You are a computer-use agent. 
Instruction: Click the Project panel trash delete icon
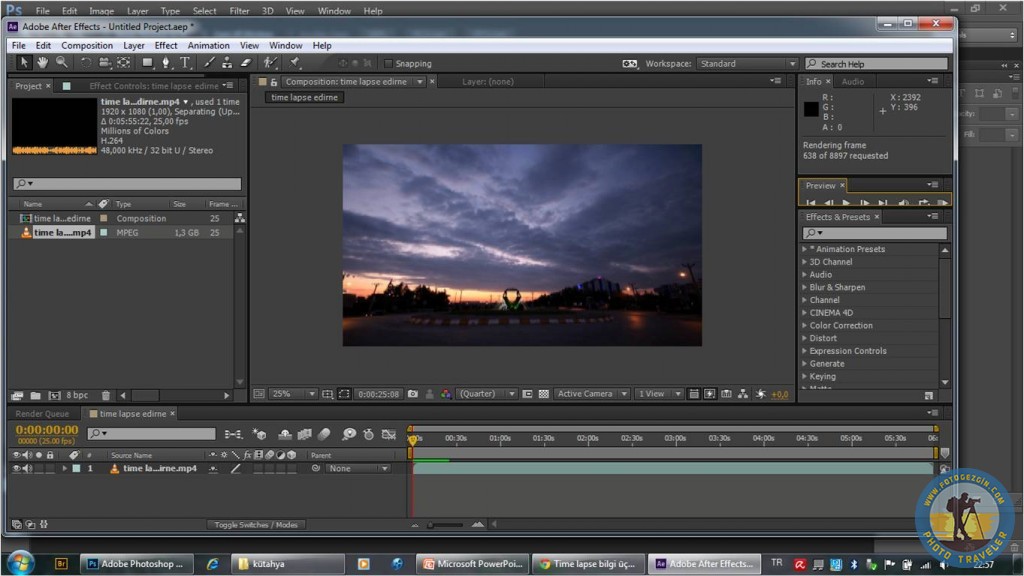[x=106, y=395]
